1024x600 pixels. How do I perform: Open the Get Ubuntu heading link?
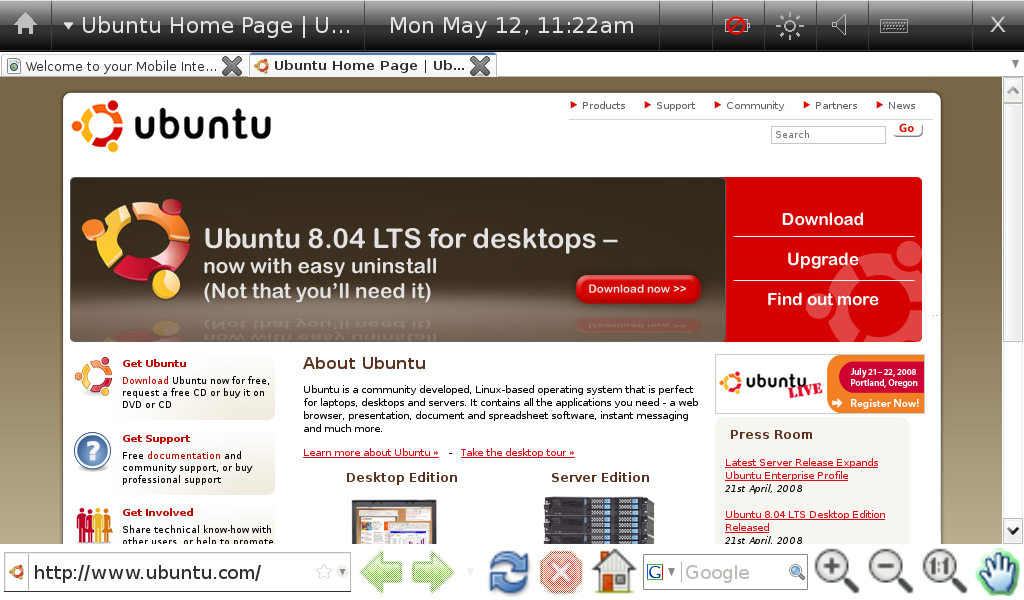click(154, 364)
